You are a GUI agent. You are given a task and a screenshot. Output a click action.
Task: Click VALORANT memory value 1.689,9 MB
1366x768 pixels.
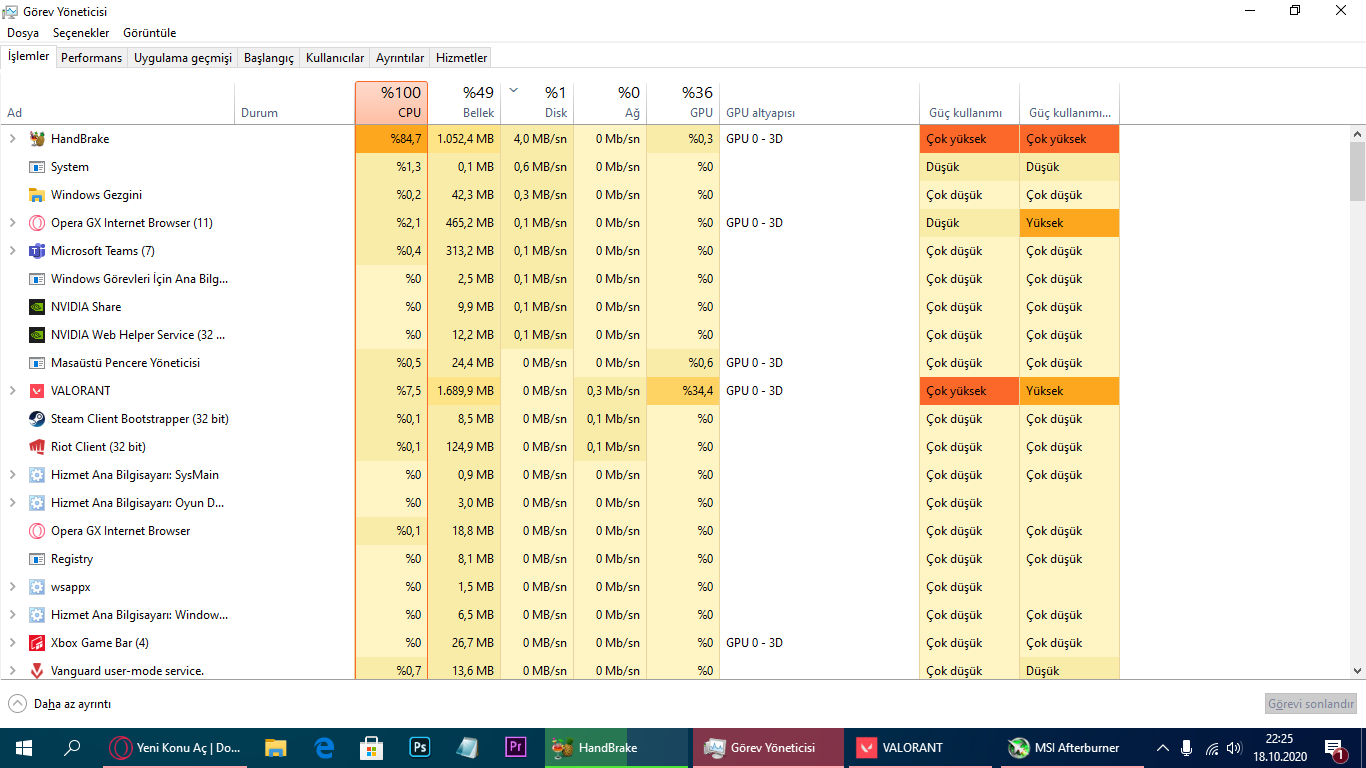point(465,391)
